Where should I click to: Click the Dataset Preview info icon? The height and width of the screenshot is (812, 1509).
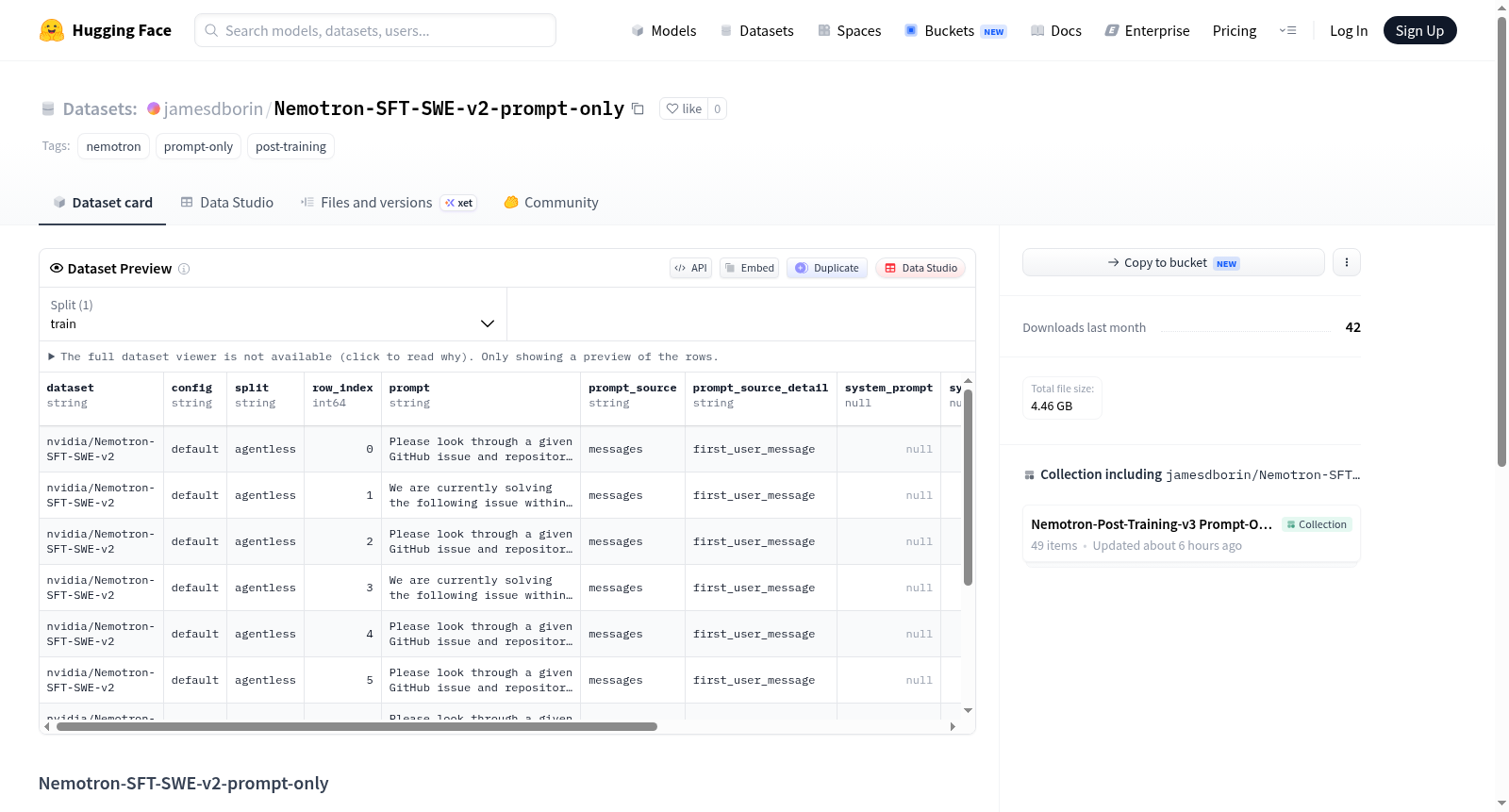pos(184,269)
